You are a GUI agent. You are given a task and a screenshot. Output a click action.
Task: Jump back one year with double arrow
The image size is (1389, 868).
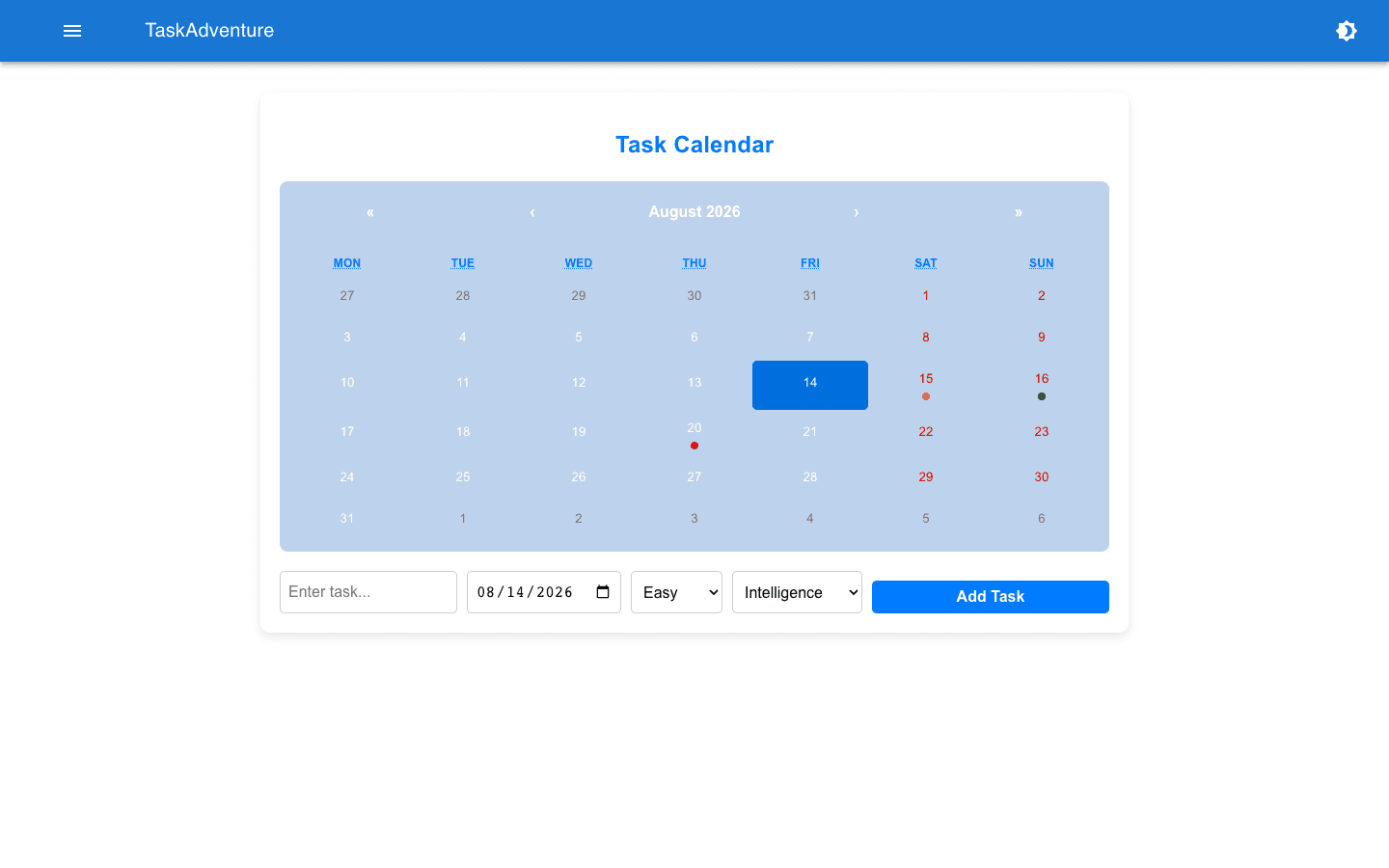point(370,212)
